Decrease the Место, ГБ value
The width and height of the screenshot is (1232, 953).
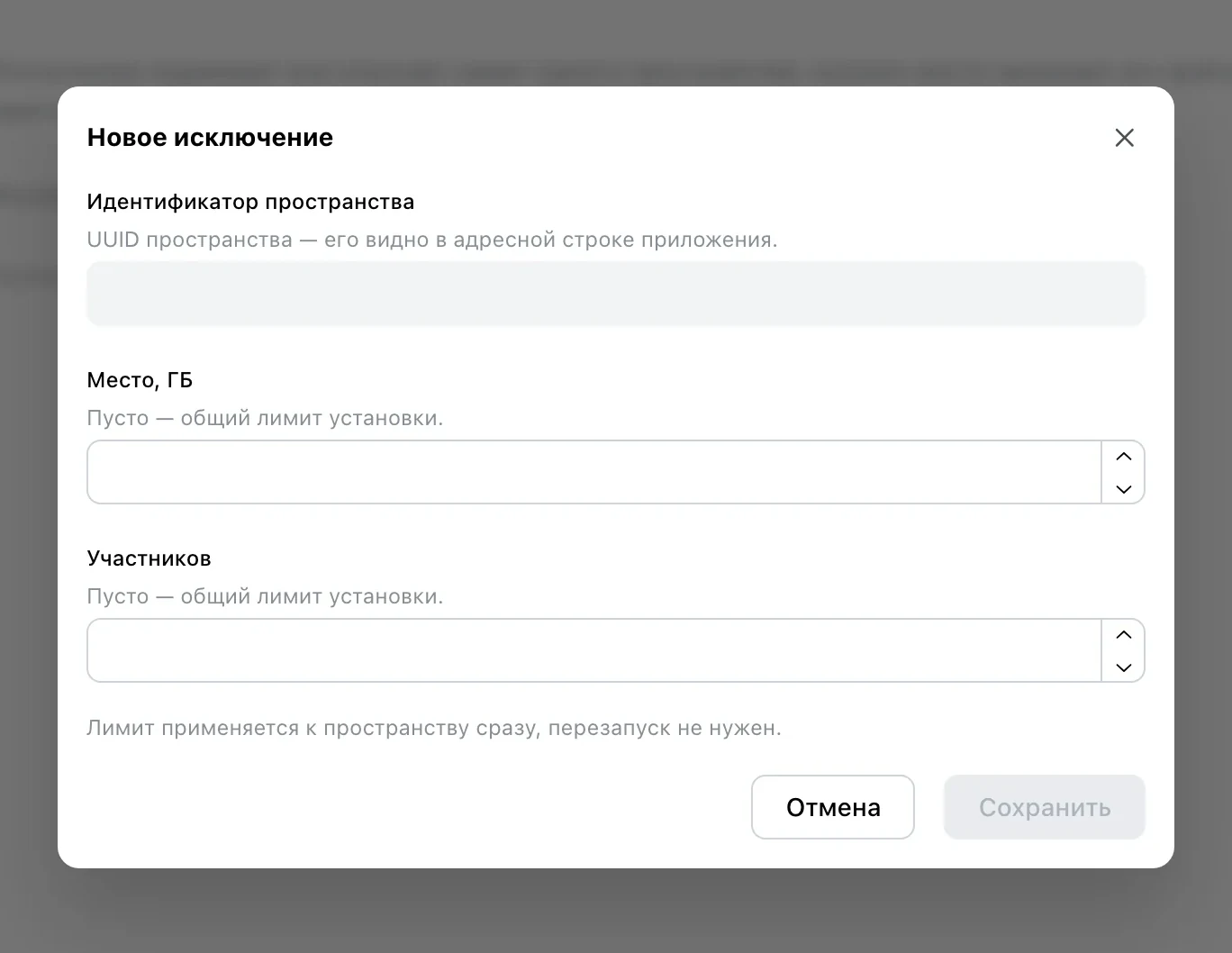tap(1123, 488)
